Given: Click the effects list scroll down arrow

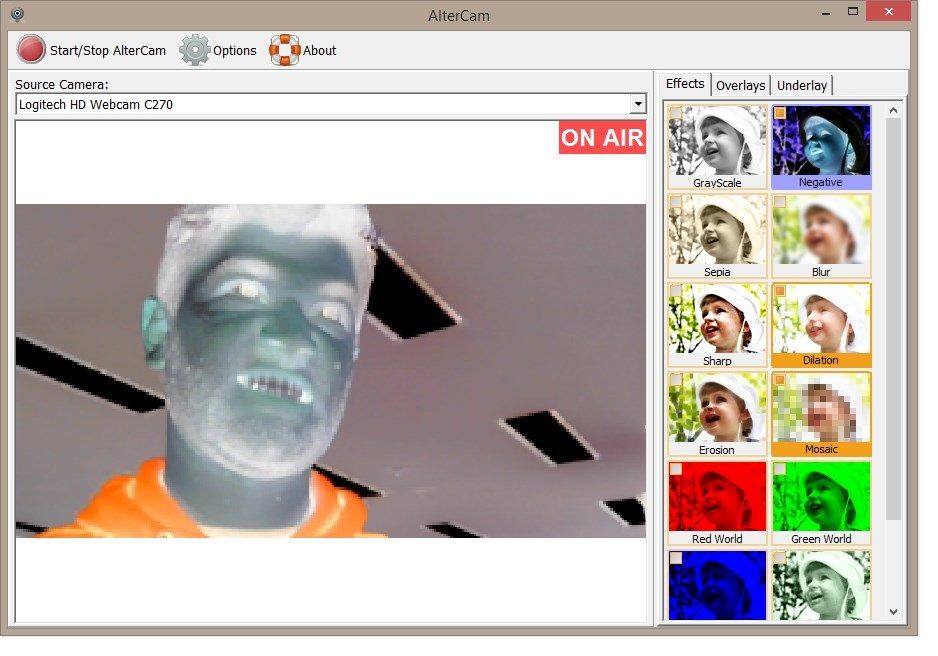Looking at the screenshot, I should tap(893, 612).
